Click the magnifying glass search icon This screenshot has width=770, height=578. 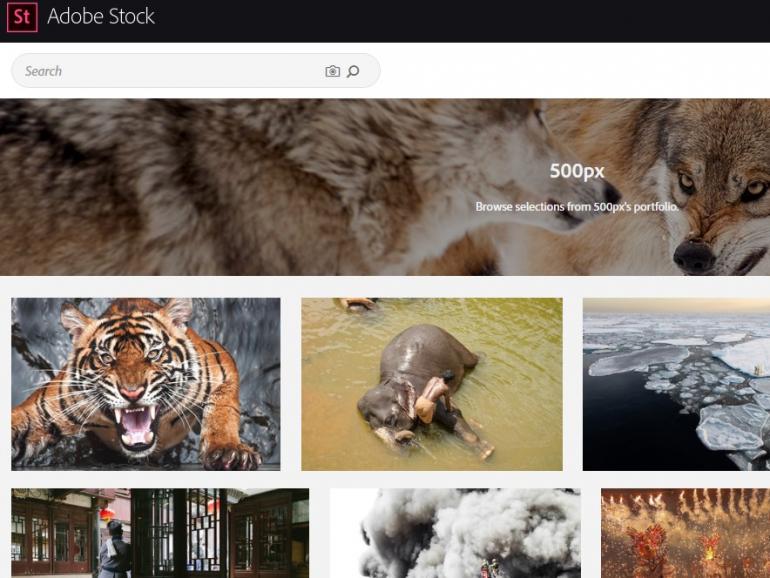coord(353,71)
